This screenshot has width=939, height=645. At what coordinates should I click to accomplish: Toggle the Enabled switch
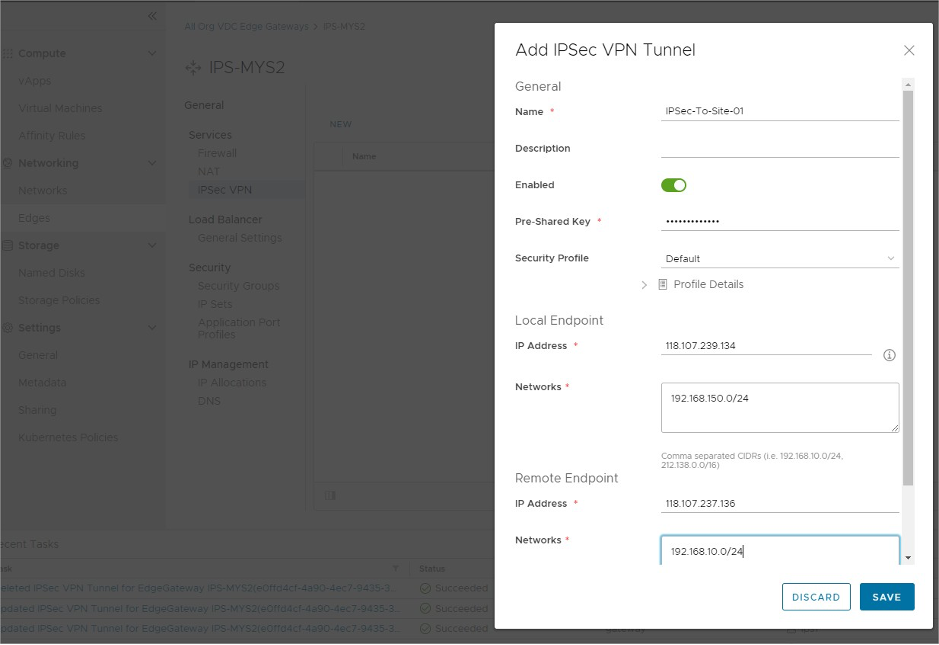tap(673, 185)
